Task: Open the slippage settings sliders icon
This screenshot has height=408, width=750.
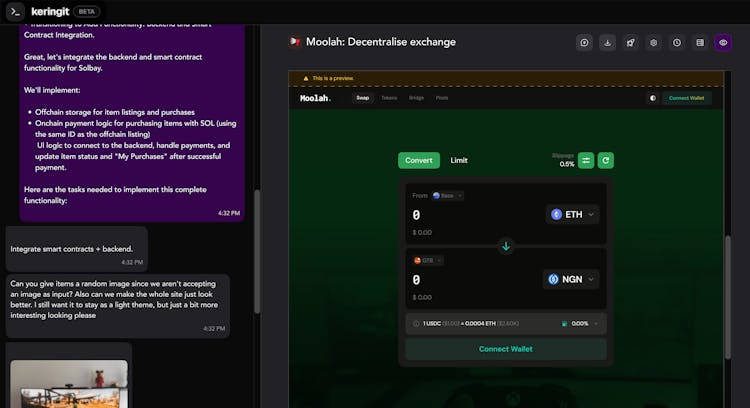Action: pyautogui.click(x=586, y=160)
